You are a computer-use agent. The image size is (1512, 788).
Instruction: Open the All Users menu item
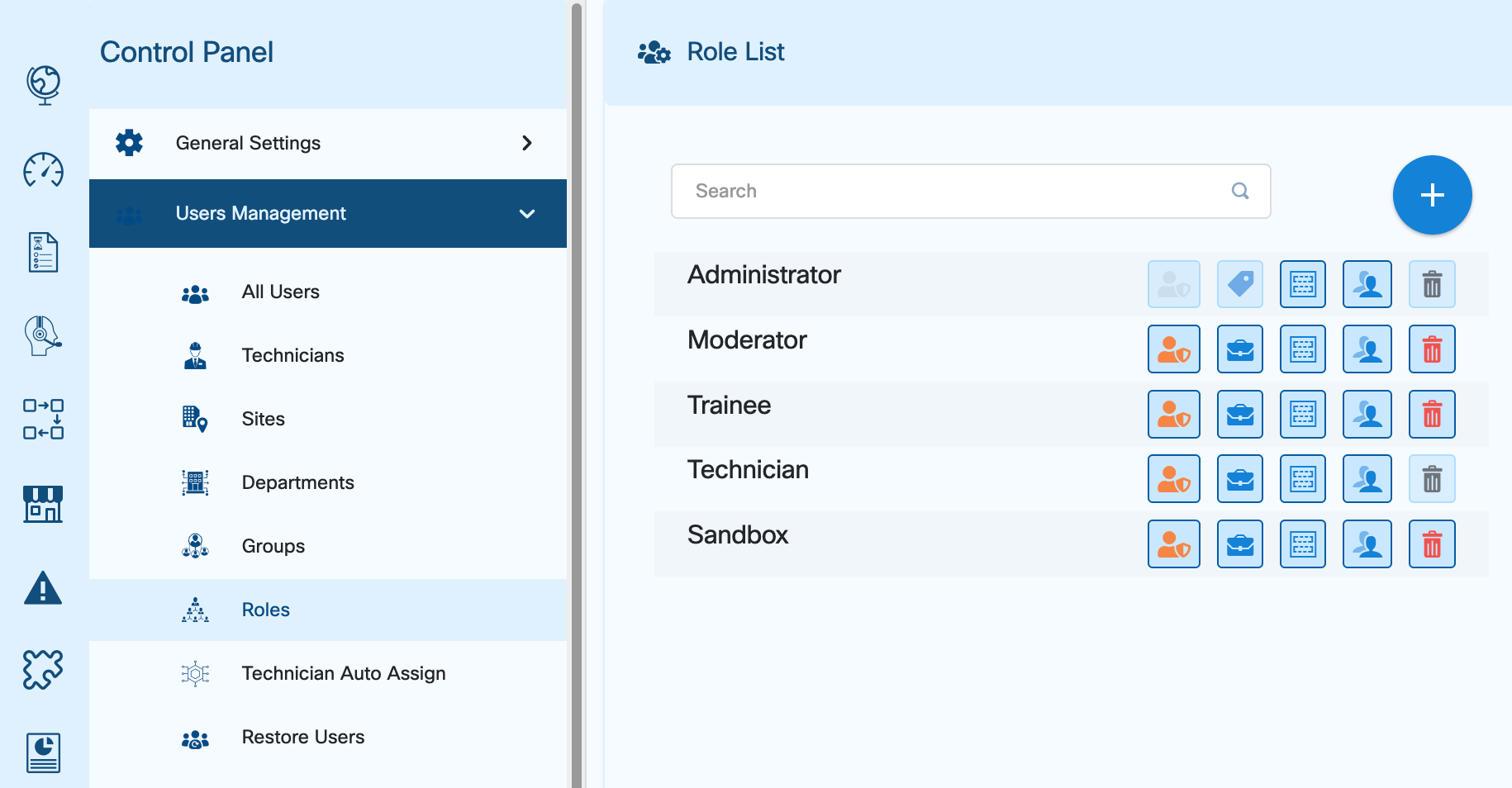click(x=280, y=292)
